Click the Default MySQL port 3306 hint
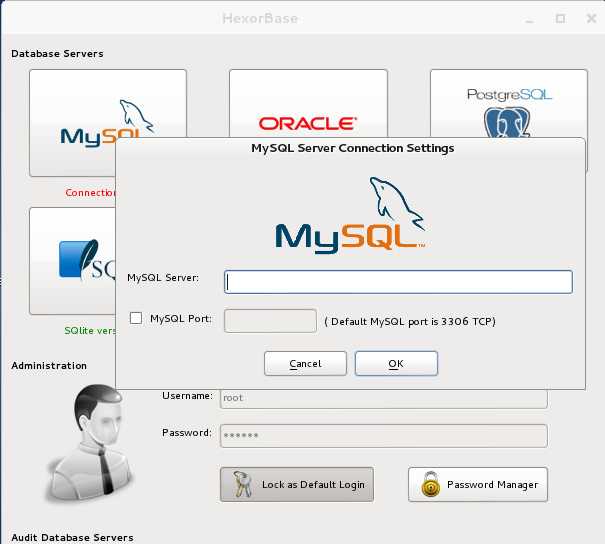 [x=410, y=321]
